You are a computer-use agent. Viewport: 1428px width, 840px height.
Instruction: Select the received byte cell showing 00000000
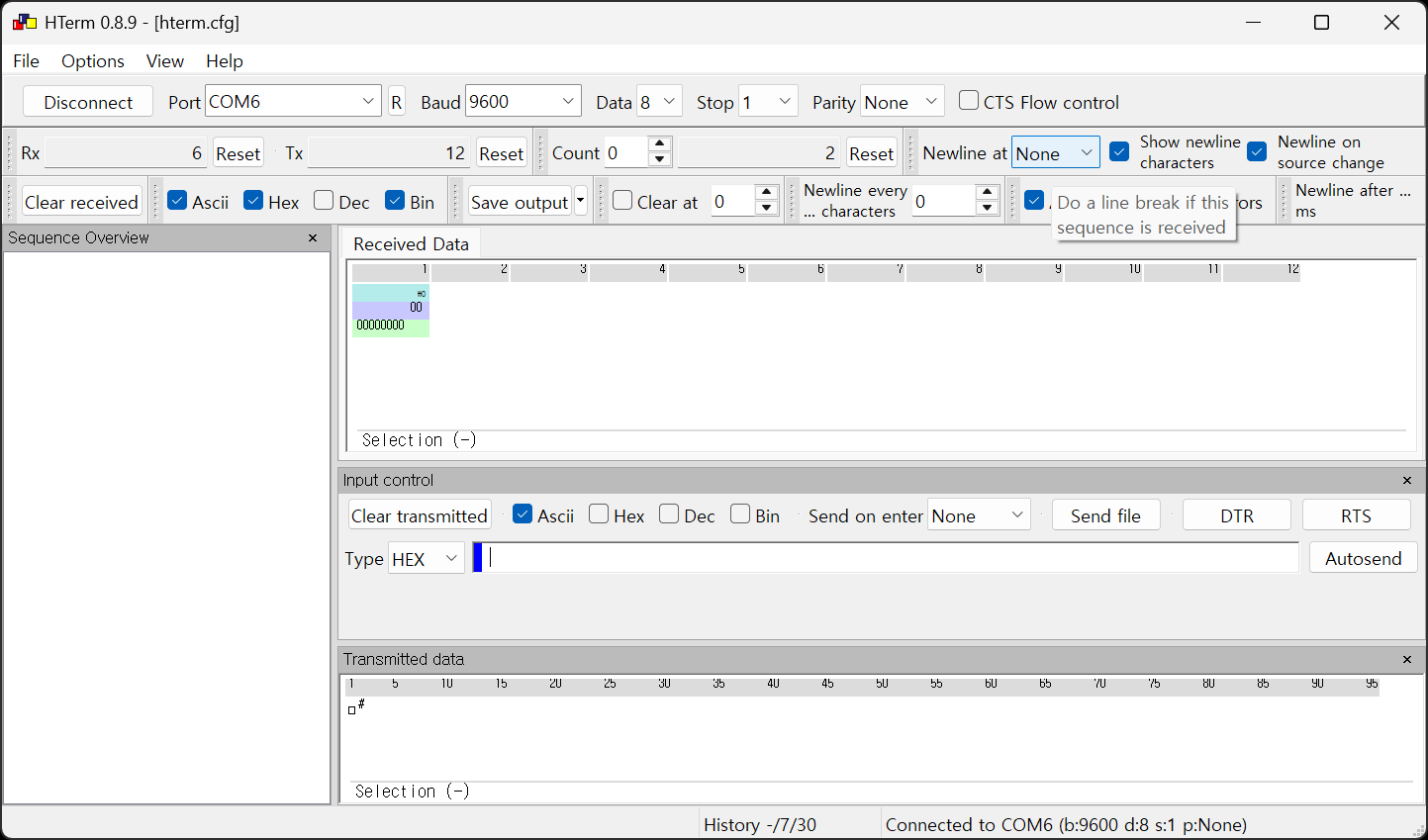point(391,327)
